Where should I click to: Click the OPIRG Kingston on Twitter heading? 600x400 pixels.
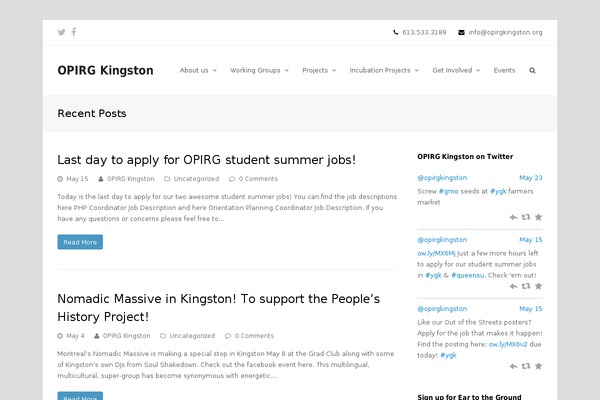point(465,157)
